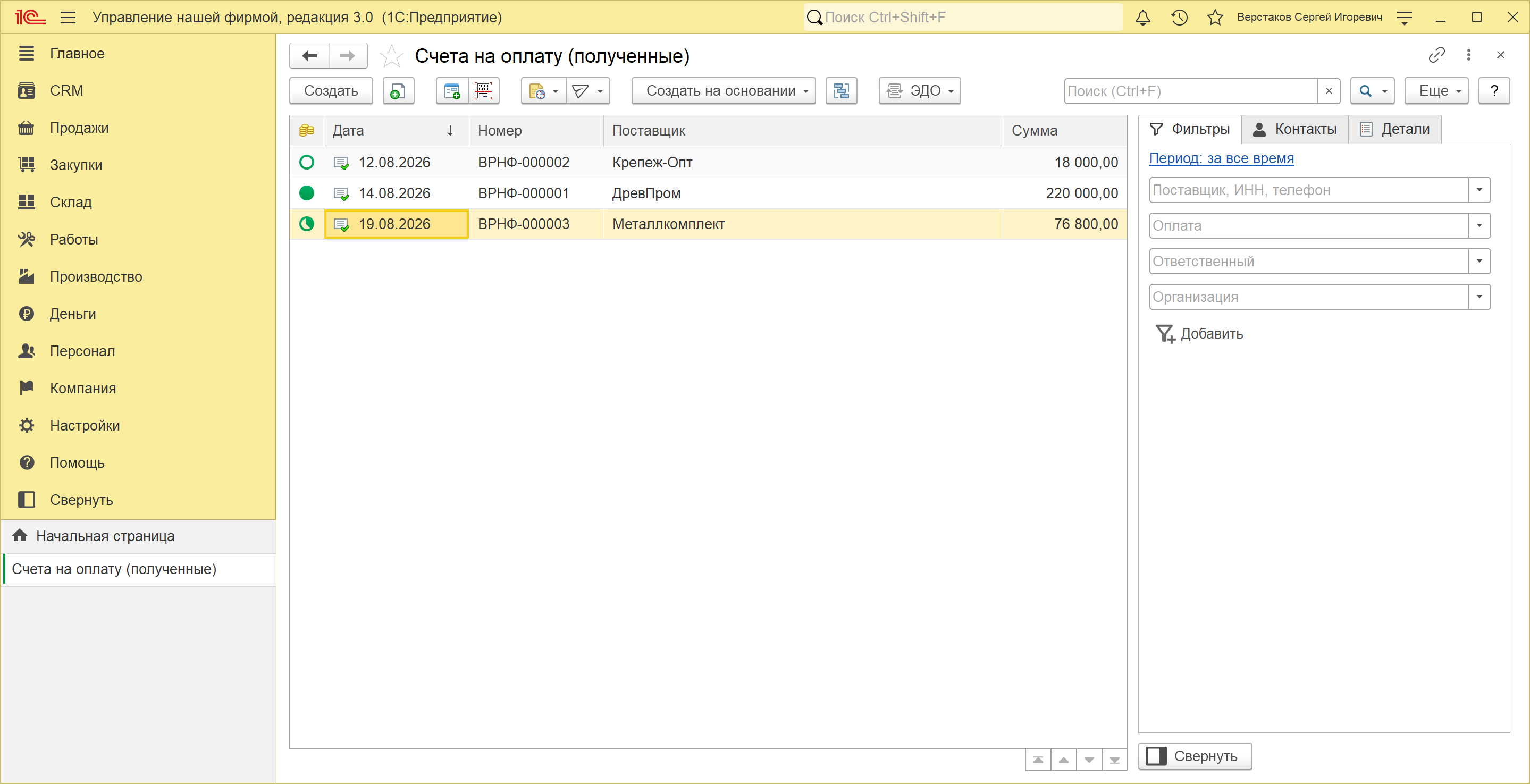1530x784 pixels.
Task: Jump to the first list row arrow
Action: click(x=1038, y=760)
